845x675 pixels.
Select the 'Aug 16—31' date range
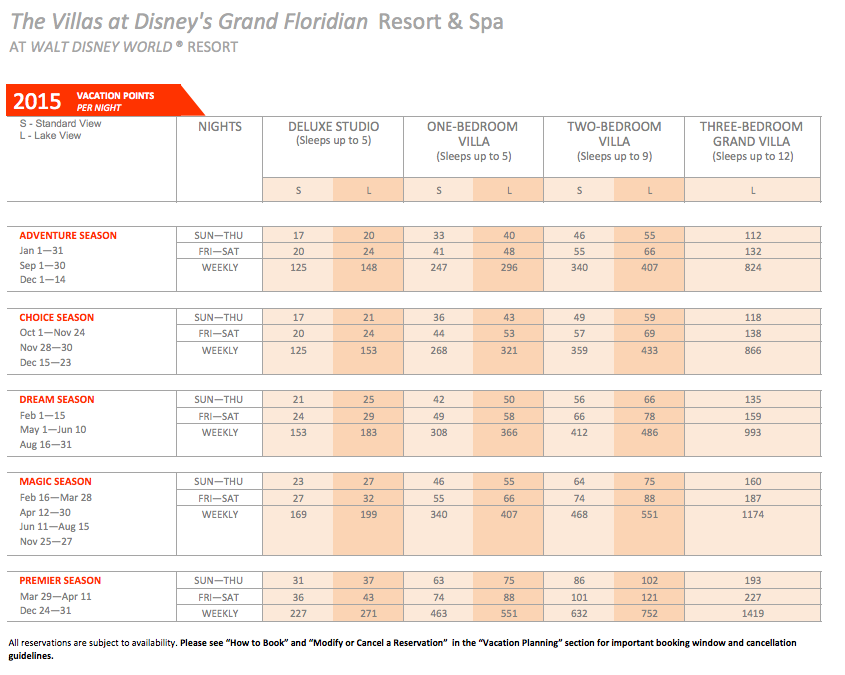[45, 445]
